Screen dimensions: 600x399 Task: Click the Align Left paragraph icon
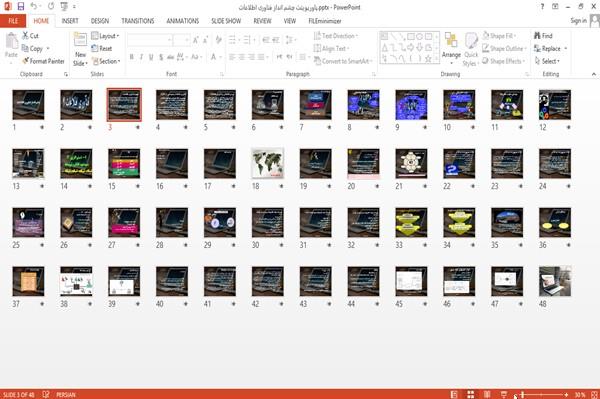tap(232, 57)
